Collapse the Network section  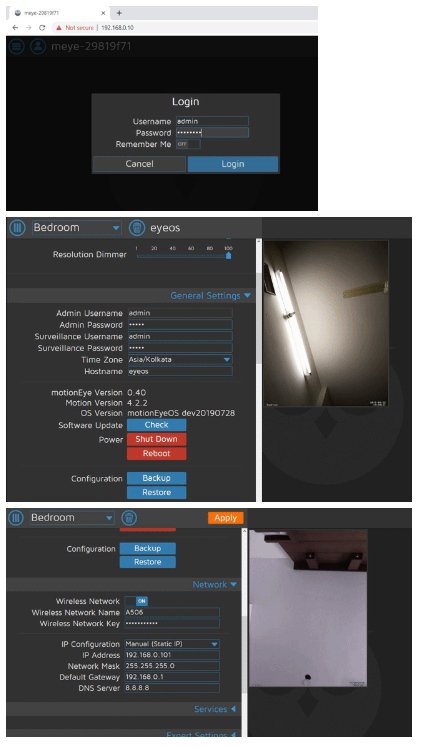[214, 585]
